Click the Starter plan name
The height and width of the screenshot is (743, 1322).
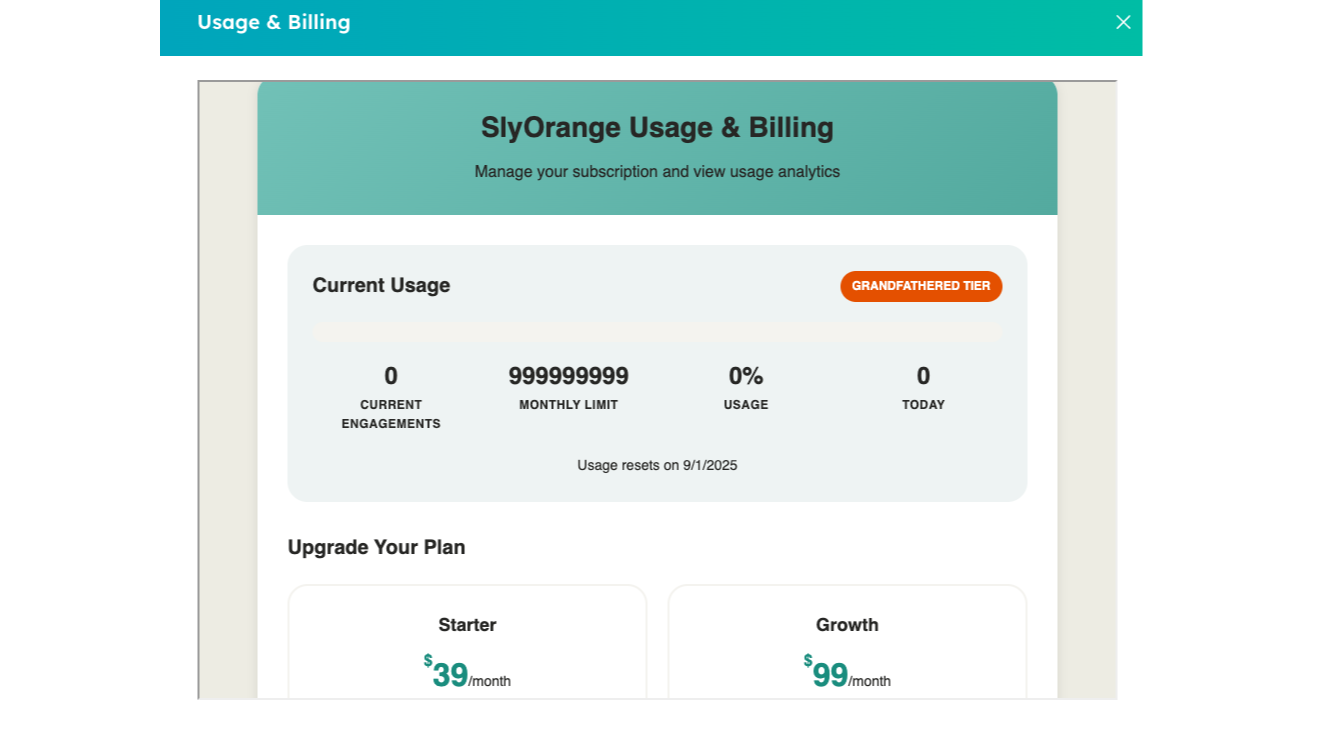467,625
